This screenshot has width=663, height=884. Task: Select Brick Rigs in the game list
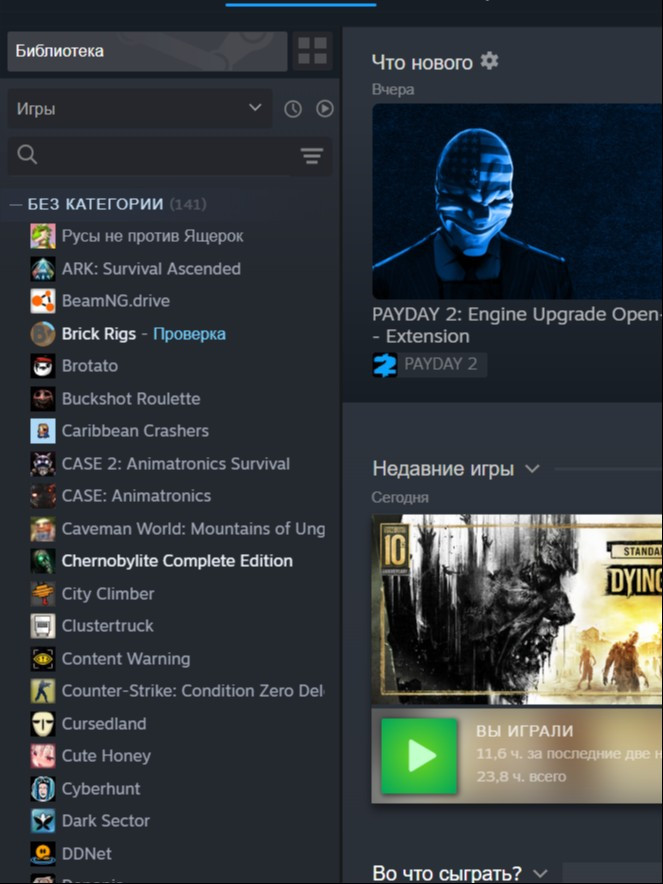coord(99,334)
